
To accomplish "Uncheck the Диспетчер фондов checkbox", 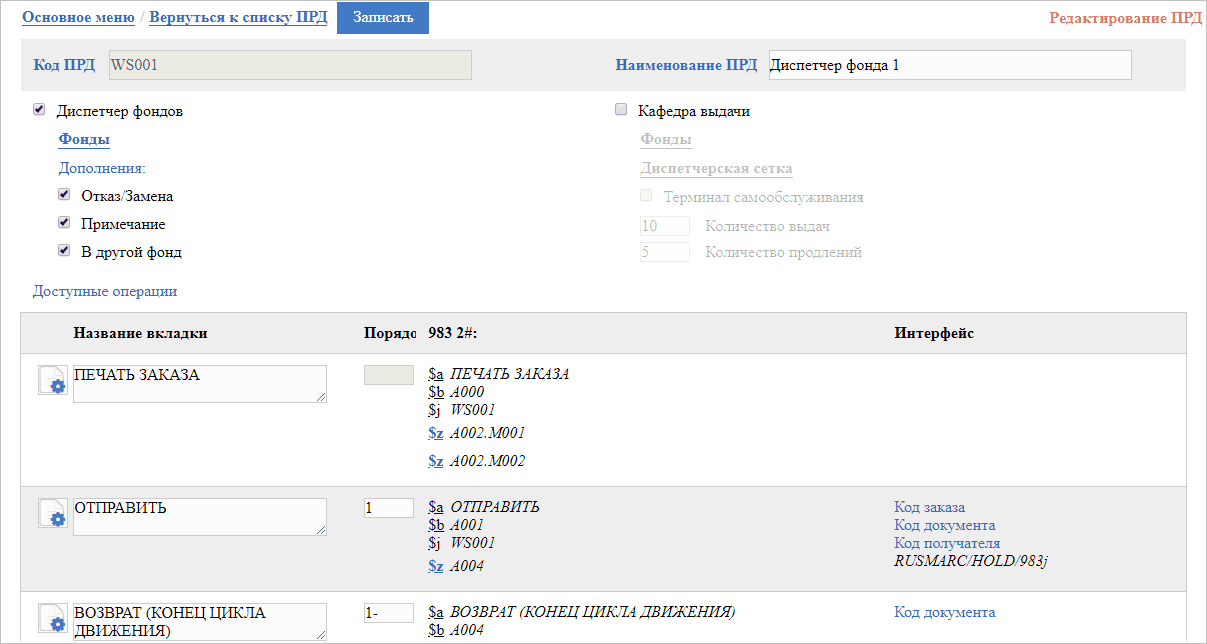I will (39, 110).
